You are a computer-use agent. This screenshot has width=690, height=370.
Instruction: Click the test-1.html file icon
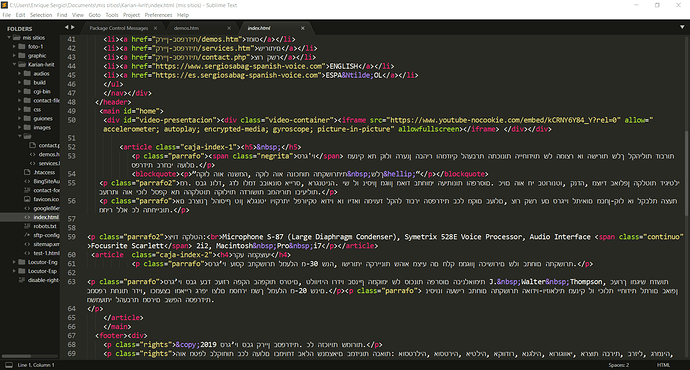[x=27, y=253]
